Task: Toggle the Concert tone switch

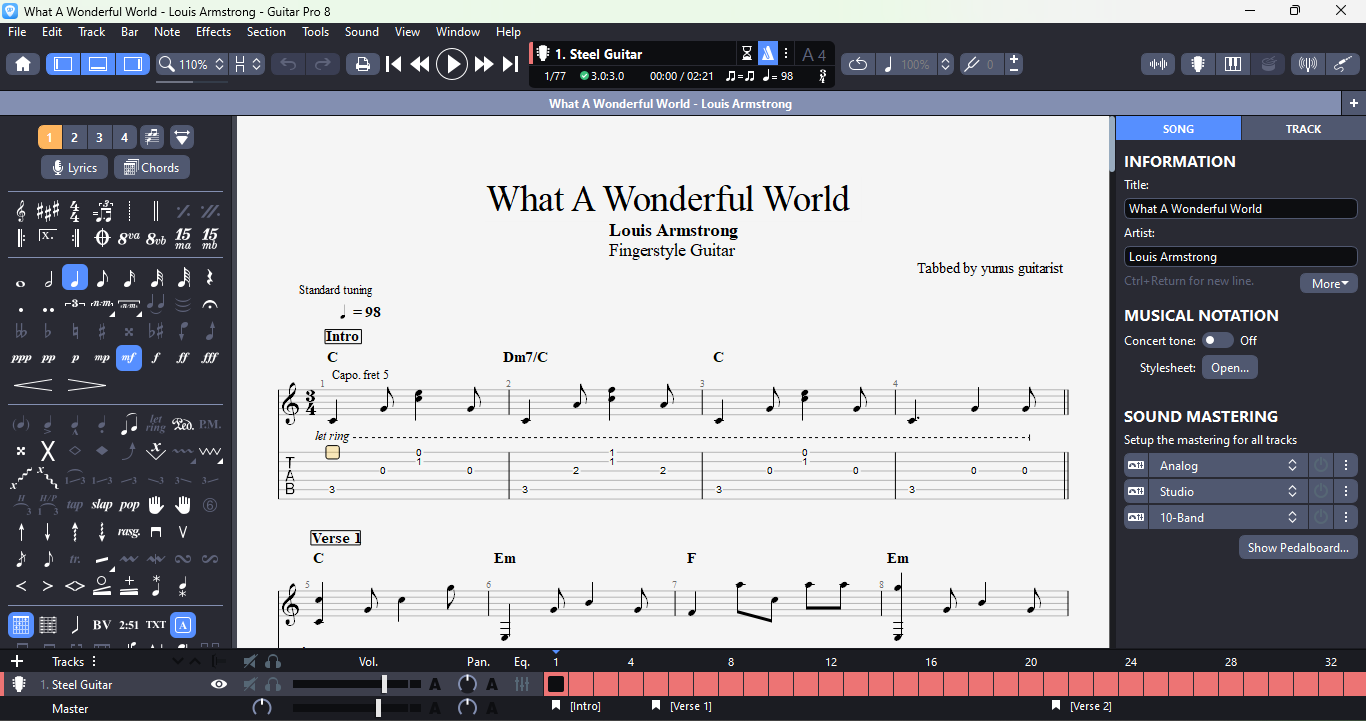Action: click(x=1217, y=341)
